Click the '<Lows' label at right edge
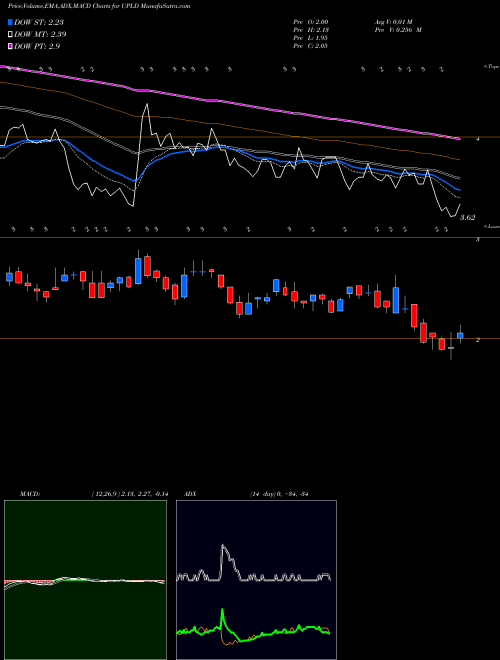 [x=492, y=226]
